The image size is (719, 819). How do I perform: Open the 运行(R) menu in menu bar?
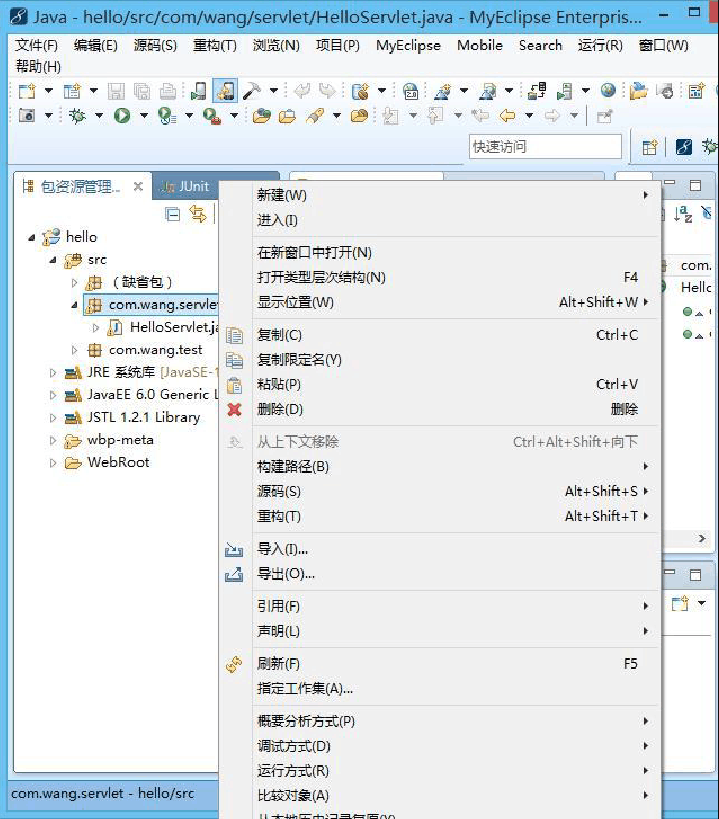600,45
